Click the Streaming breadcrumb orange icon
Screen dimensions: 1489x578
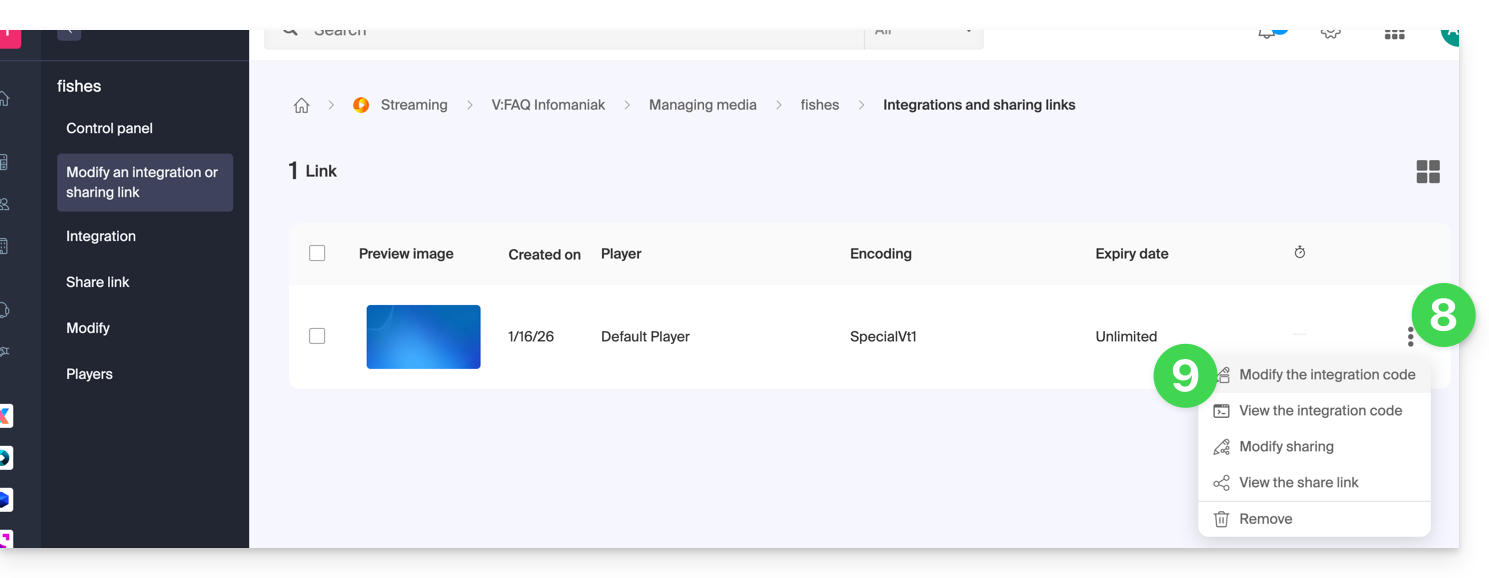(x=361, y=105)
